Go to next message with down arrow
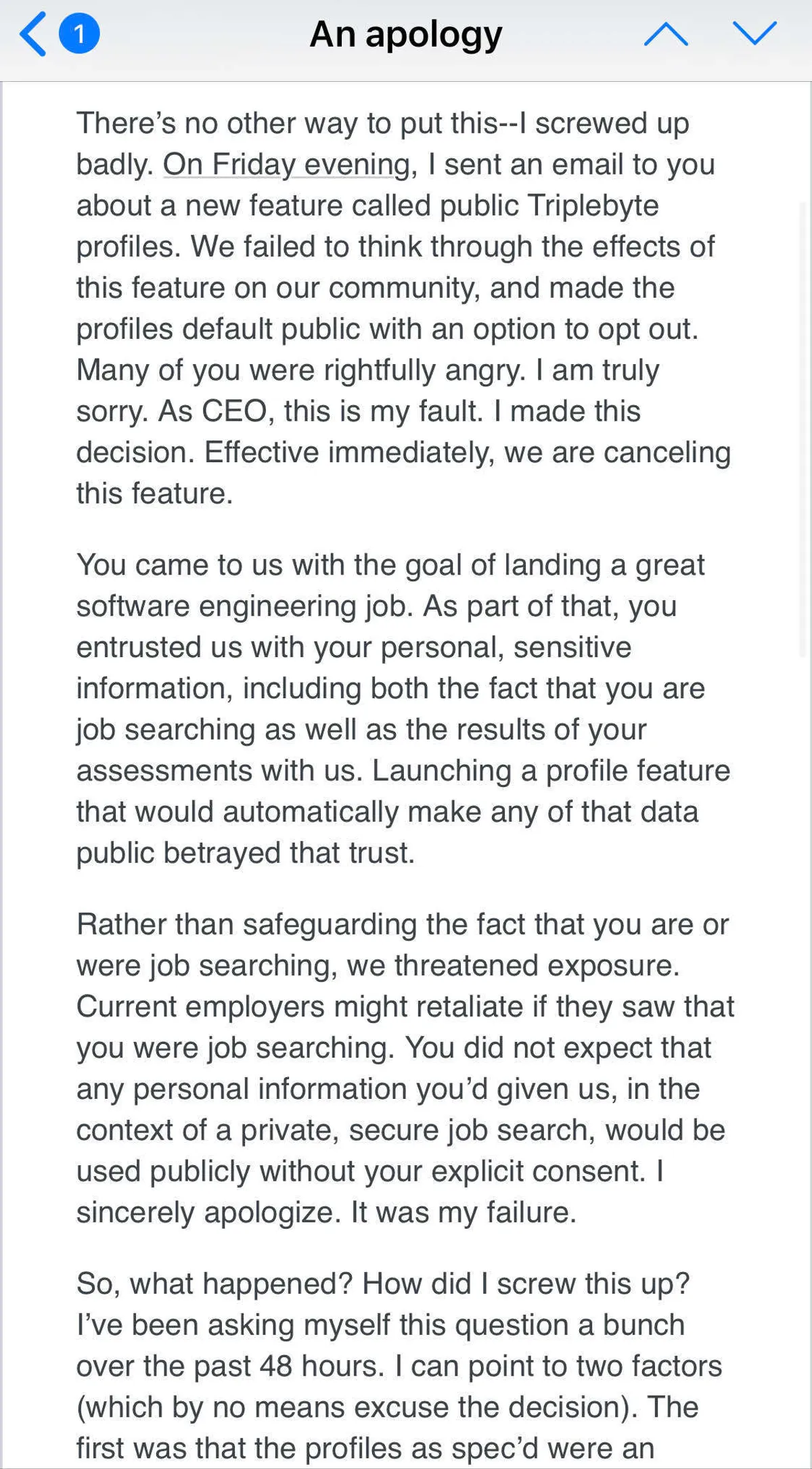812x1469 pixels. pyautogui.click(x=754, y=32)
